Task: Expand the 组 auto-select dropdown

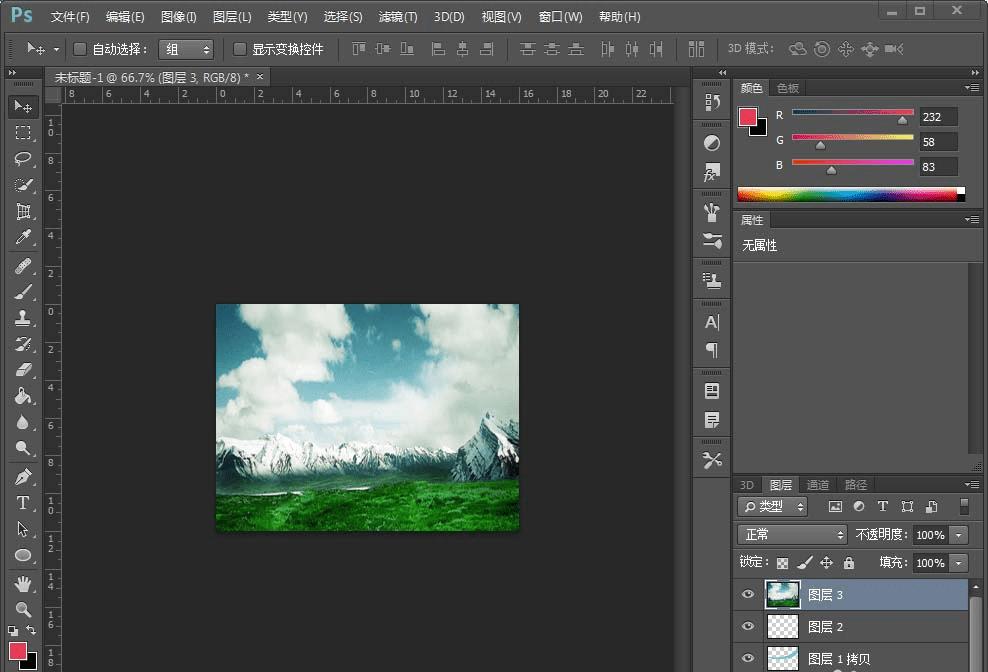Action: [x=186, y=49]
